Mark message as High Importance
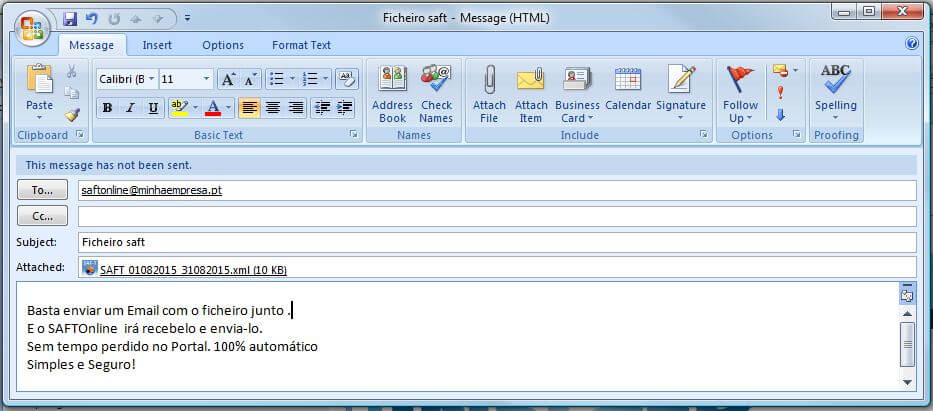This screenshot has height=411, width=933. tap(781, 93)
